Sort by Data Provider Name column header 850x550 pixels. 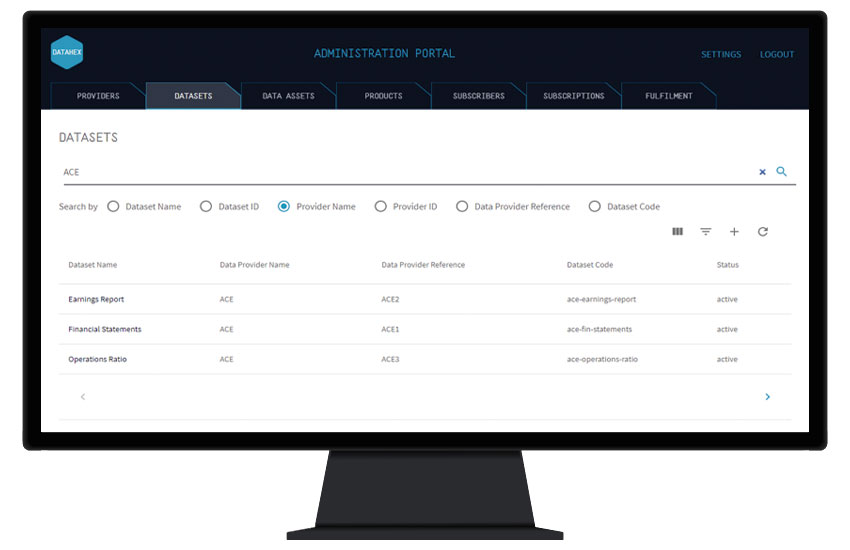254,265
